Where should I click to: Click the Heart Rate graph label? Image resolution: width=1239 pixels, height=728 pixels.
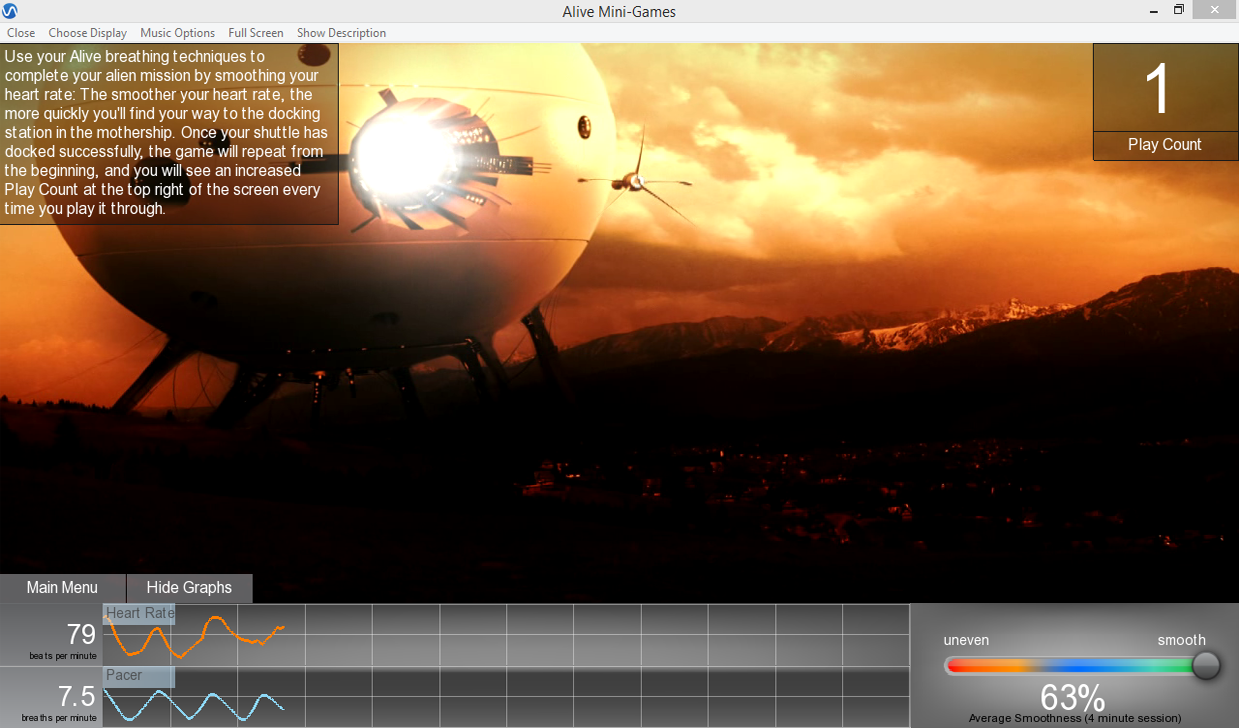tap(139, 614)
